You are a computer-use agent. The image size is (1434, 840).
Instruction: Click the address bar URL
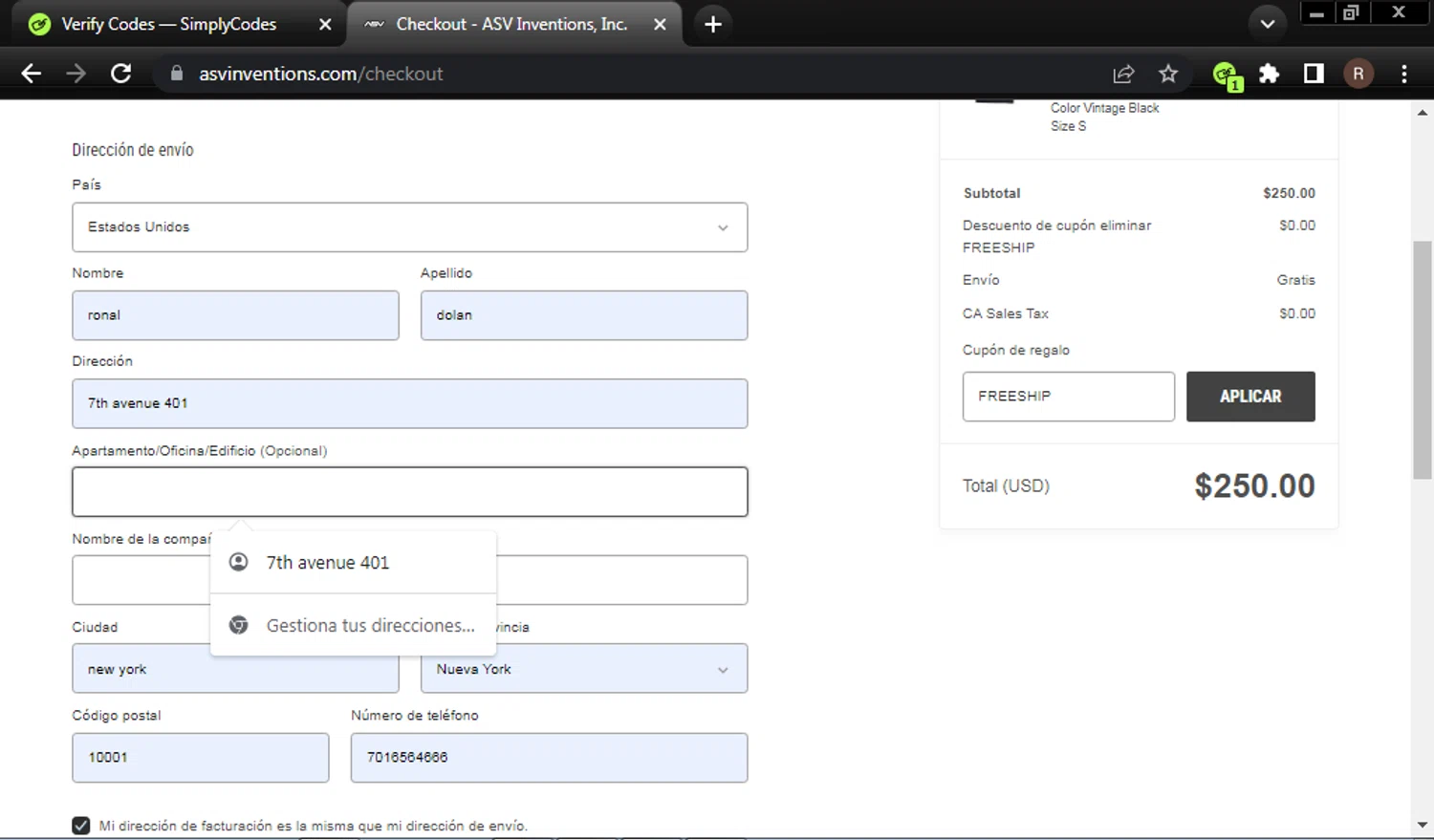[x=320, y=74]
